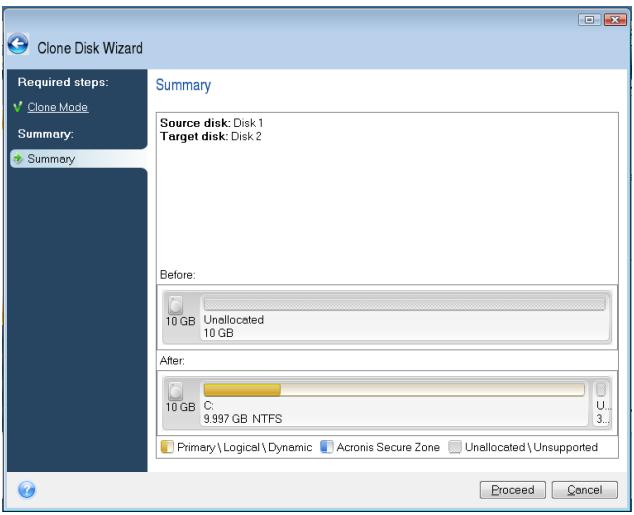Image resolution: width=634 pixels, height=515 pixels.
Task: Click the 'Primary \ Logical \ Dynamic' legend text
Action: (x=245, y=447)
